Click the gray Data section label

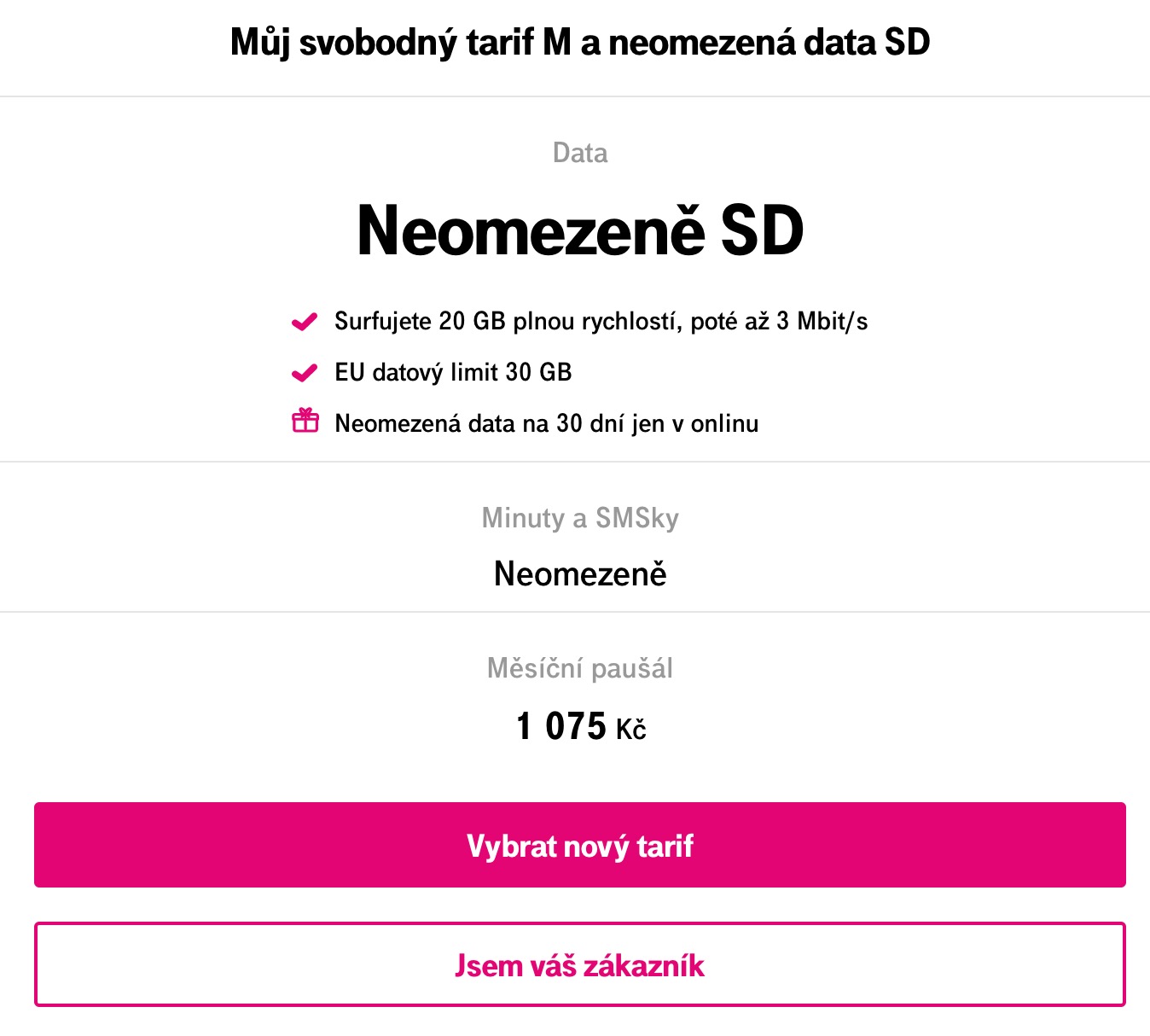pos(580,153)
